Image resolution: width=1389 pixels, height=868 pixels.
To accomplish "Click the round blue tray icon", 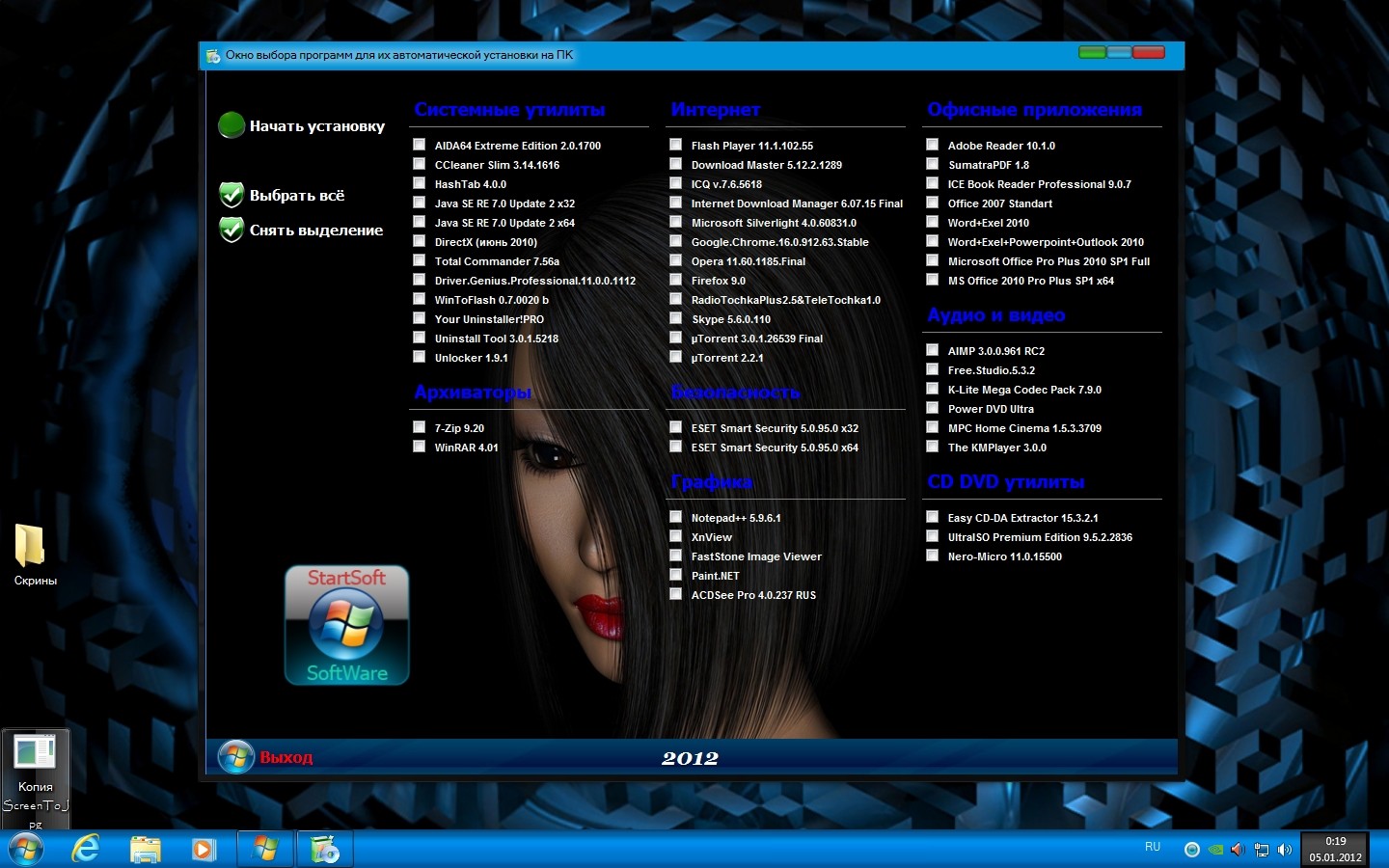I will 1192,850.
